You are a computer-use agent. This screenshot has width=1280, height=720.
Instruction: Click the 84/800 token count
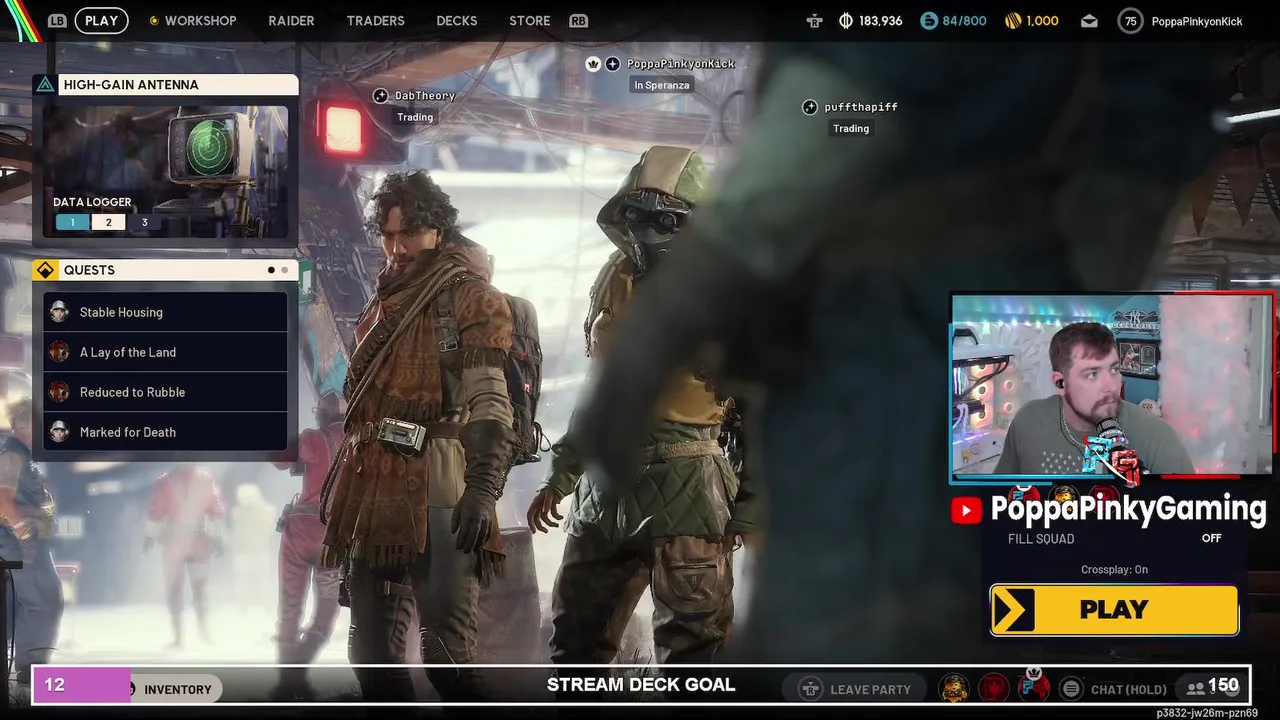click(964, 21)
